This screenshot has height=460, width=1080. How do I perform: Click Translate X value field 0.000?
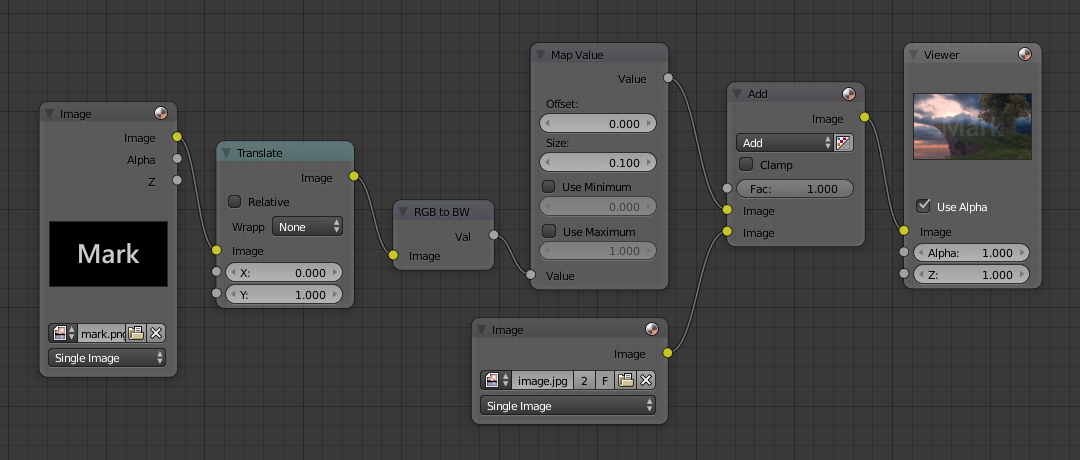click(284, 273)
